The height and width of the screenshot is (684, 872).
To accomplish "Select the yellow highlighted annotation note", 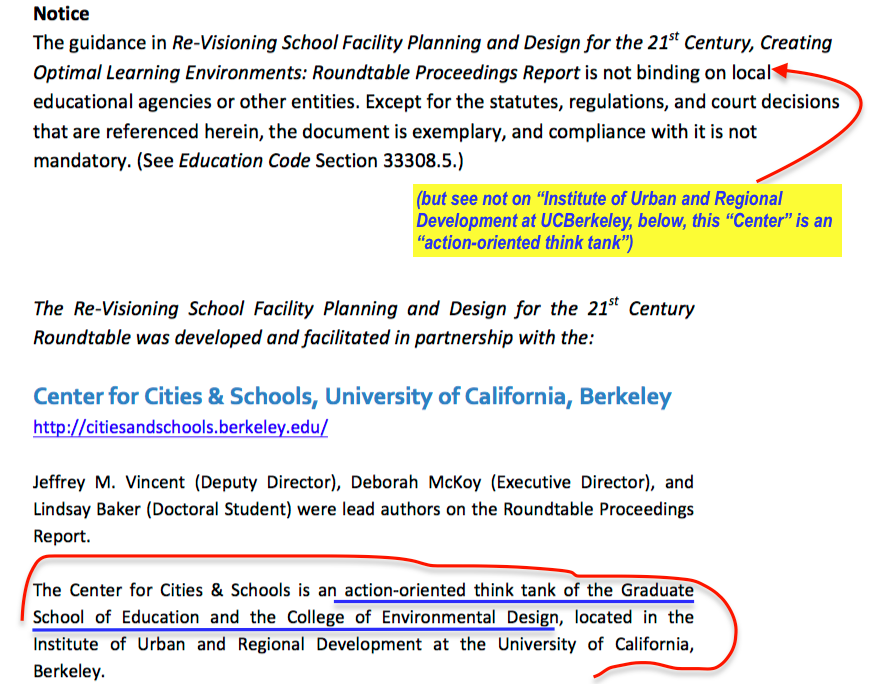I will (626, 221).
